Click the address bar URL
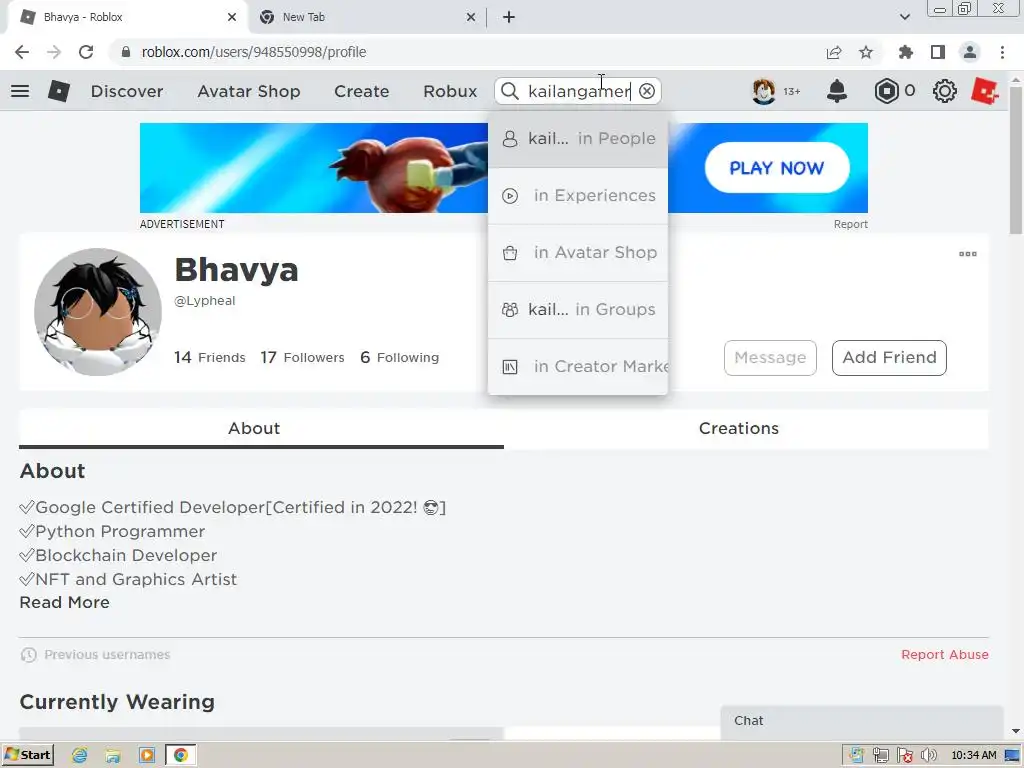The image size is (1024, 768). [253, 52]
